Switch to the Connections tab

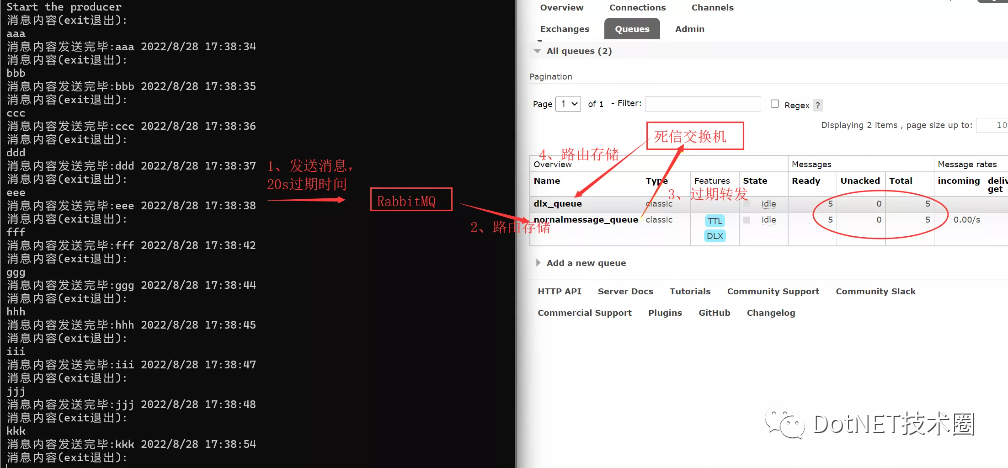(x=637, y=8)
